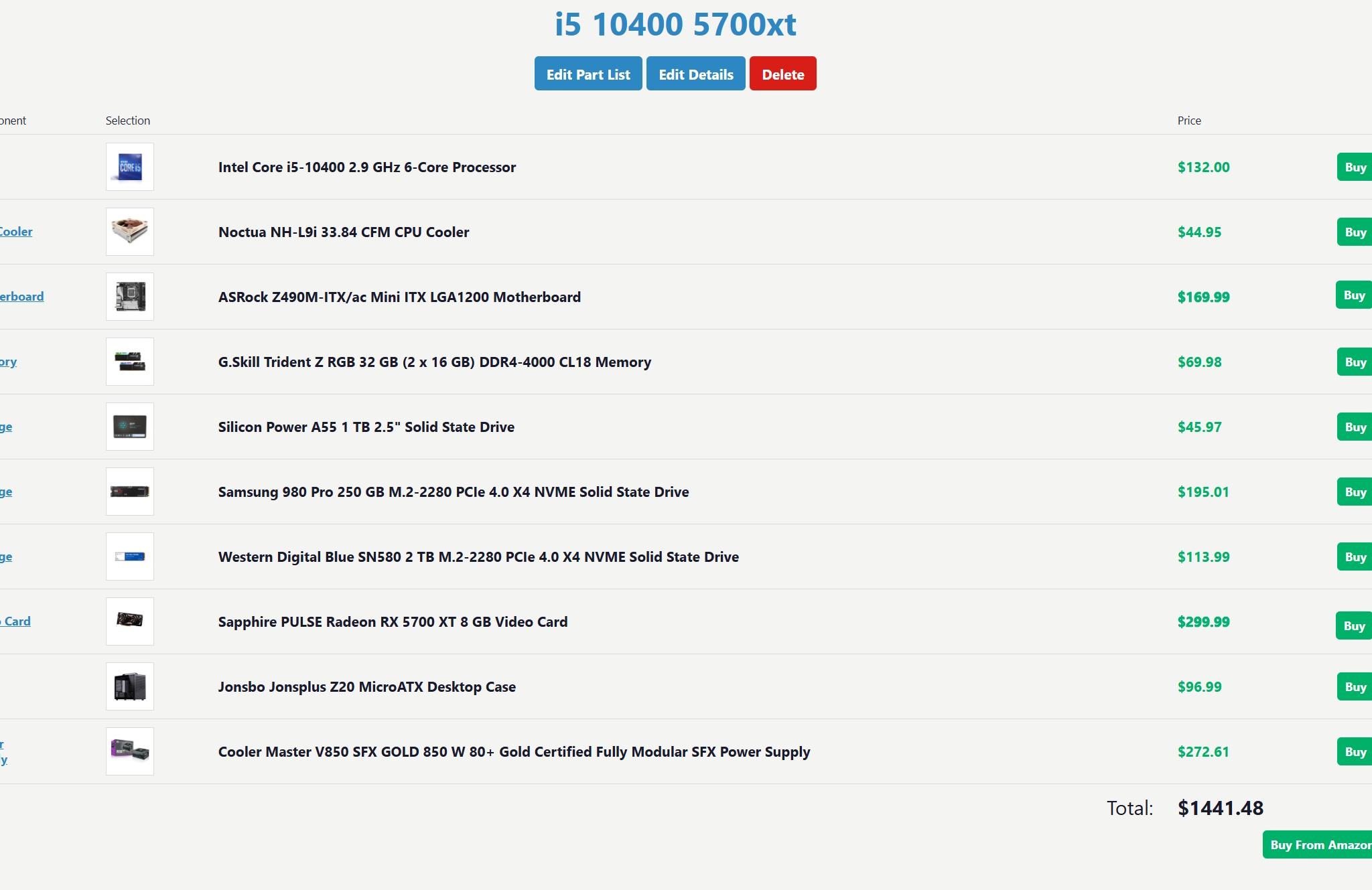Open the Memory component link

[8, 362]
